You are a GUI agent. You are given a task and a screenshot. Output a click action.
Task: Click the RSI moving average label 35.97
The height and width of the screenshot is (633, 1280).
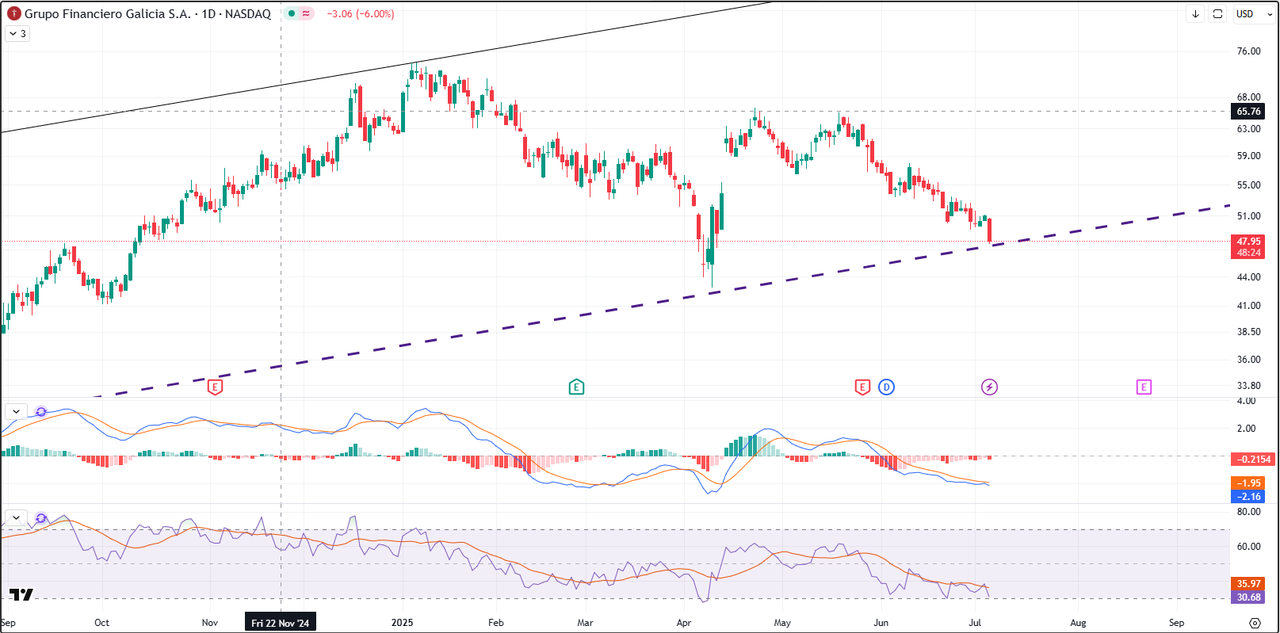point(1249,584)
